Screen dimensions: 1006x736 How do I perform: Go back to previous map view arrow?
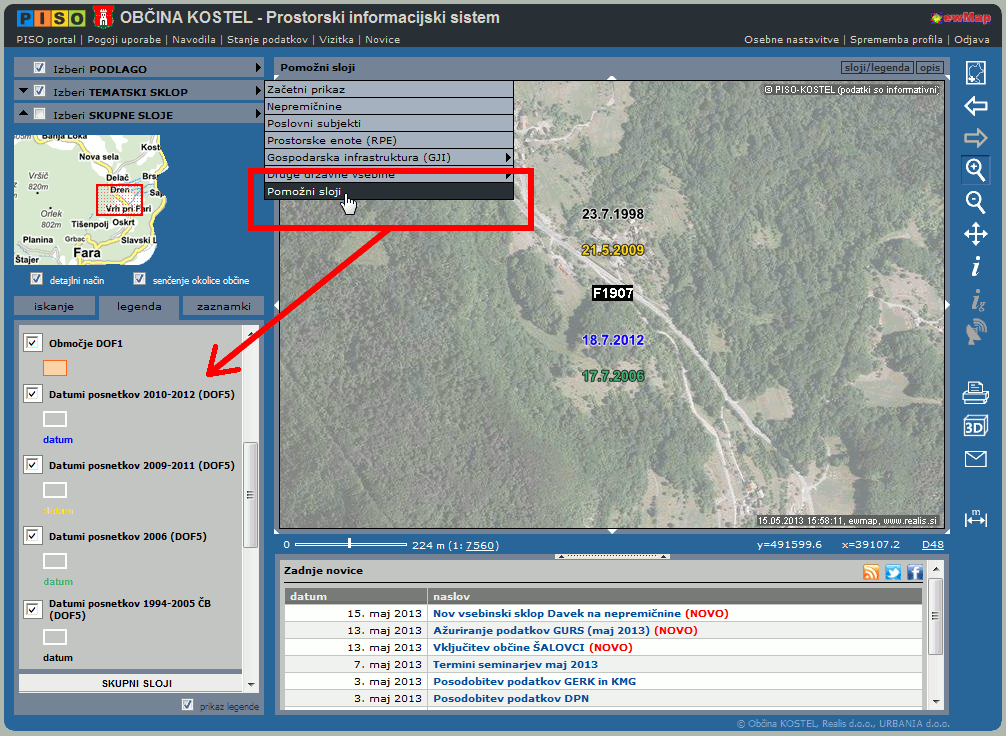pos(975,106)
